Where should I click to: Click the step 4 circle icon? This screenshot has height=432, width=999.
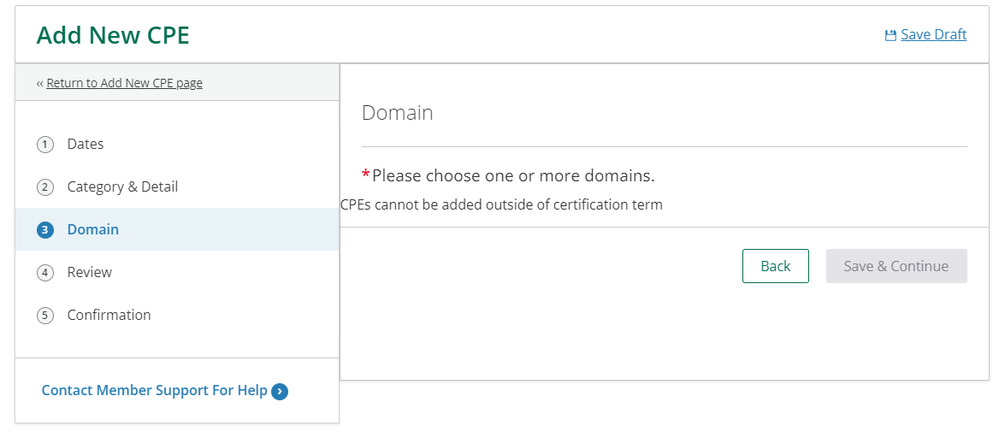point(45,273)
